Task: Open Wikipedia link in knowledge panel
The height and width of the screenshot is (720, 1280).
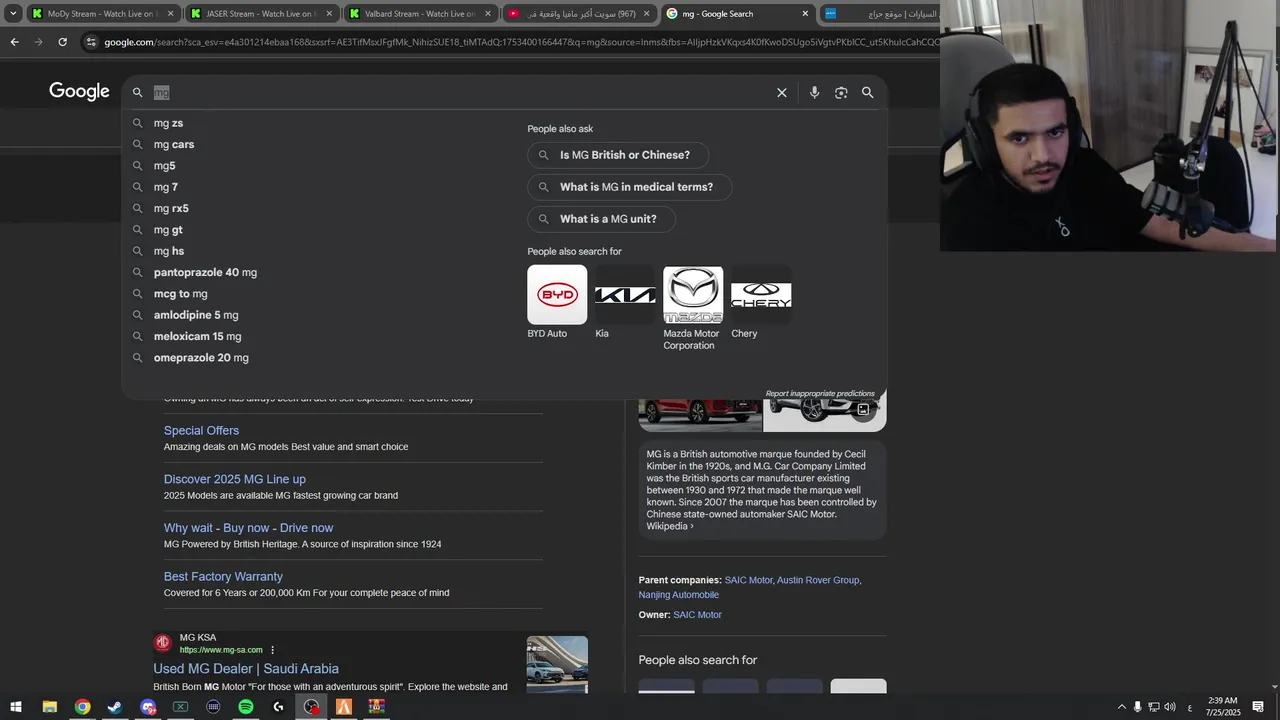Action: coord(670,526)
